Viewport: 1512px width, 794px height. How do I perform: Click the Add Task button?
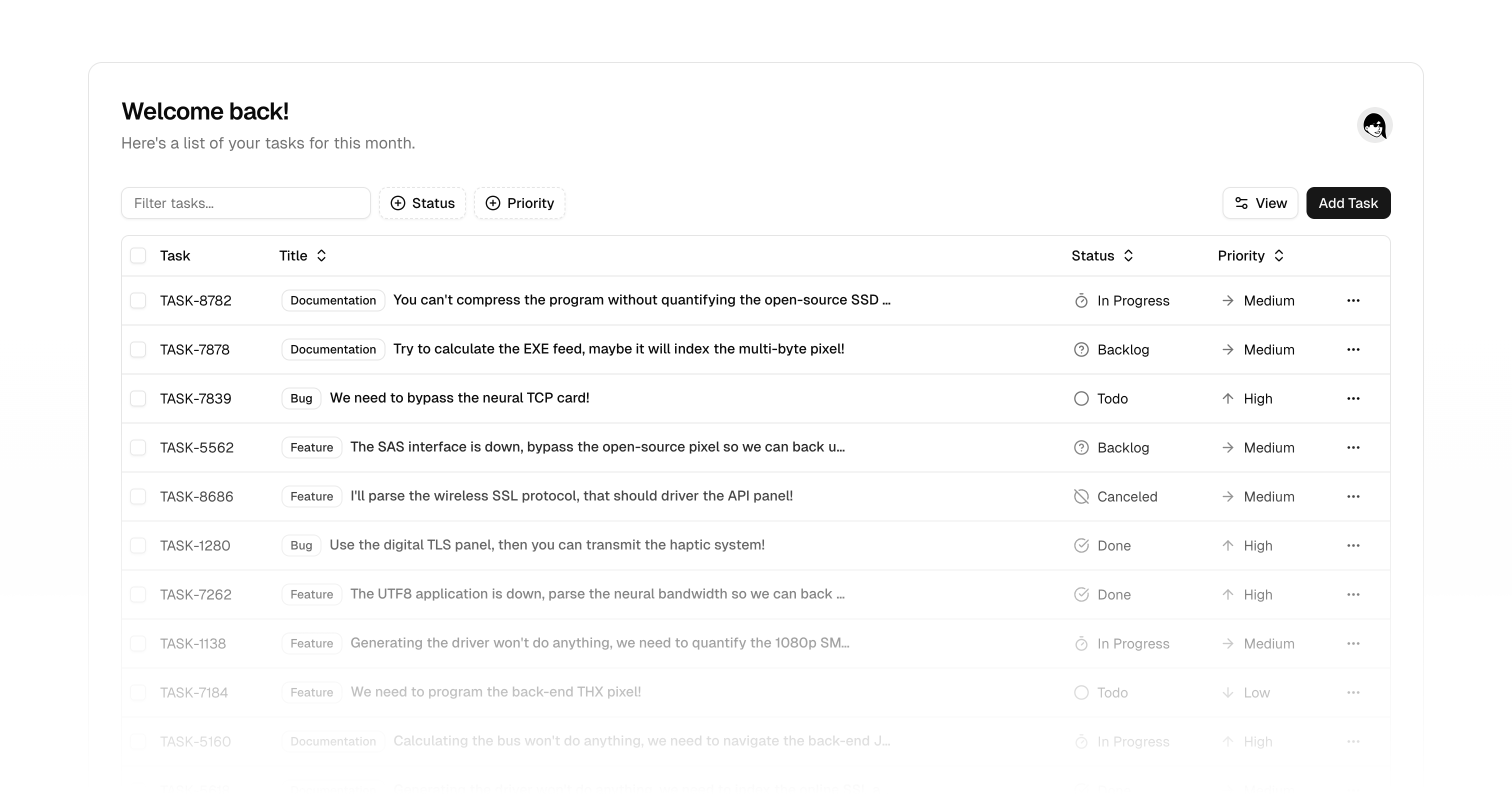click(1347, 203)
